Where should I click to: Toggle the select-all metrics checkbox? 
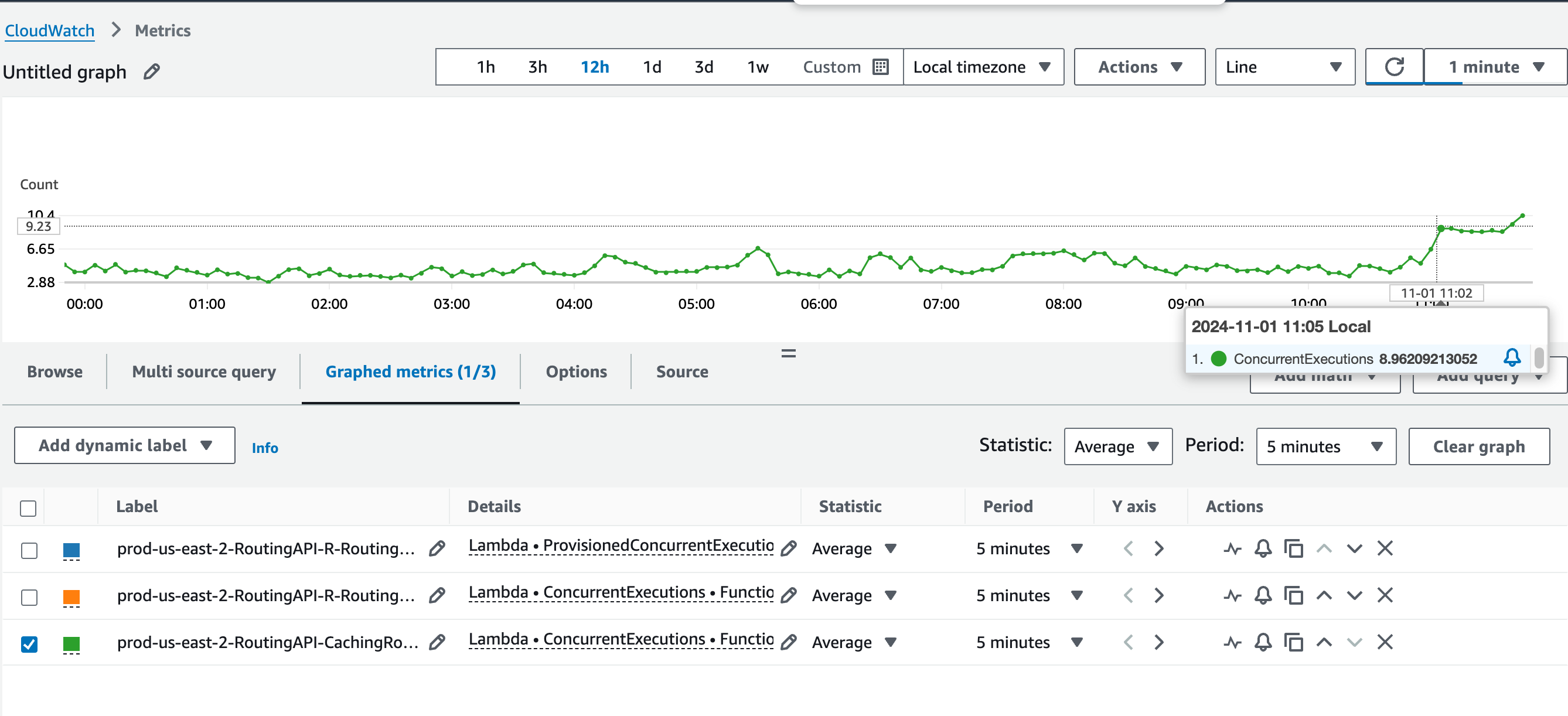tap(28, 508)
